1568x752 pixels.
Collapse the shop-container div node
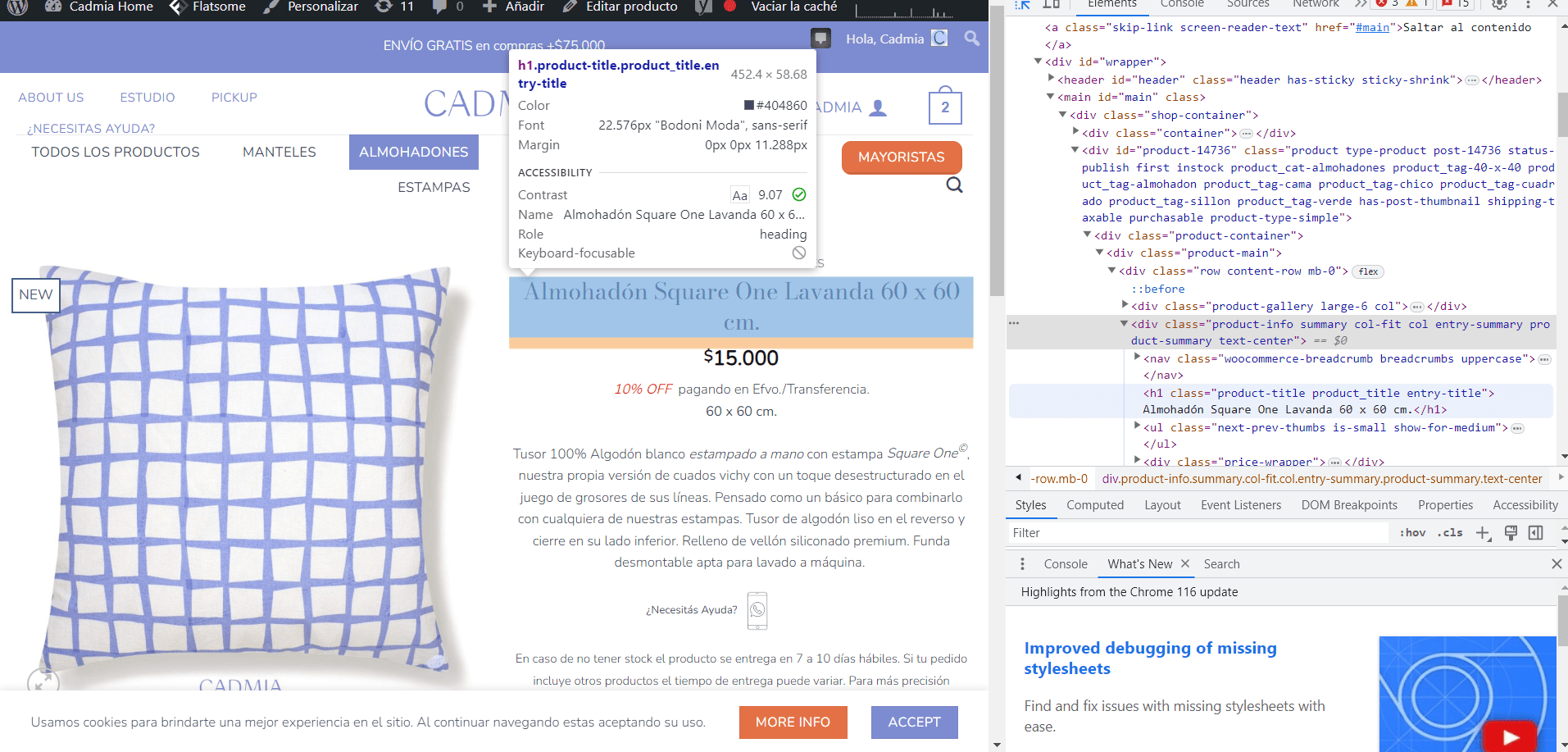1063,115
